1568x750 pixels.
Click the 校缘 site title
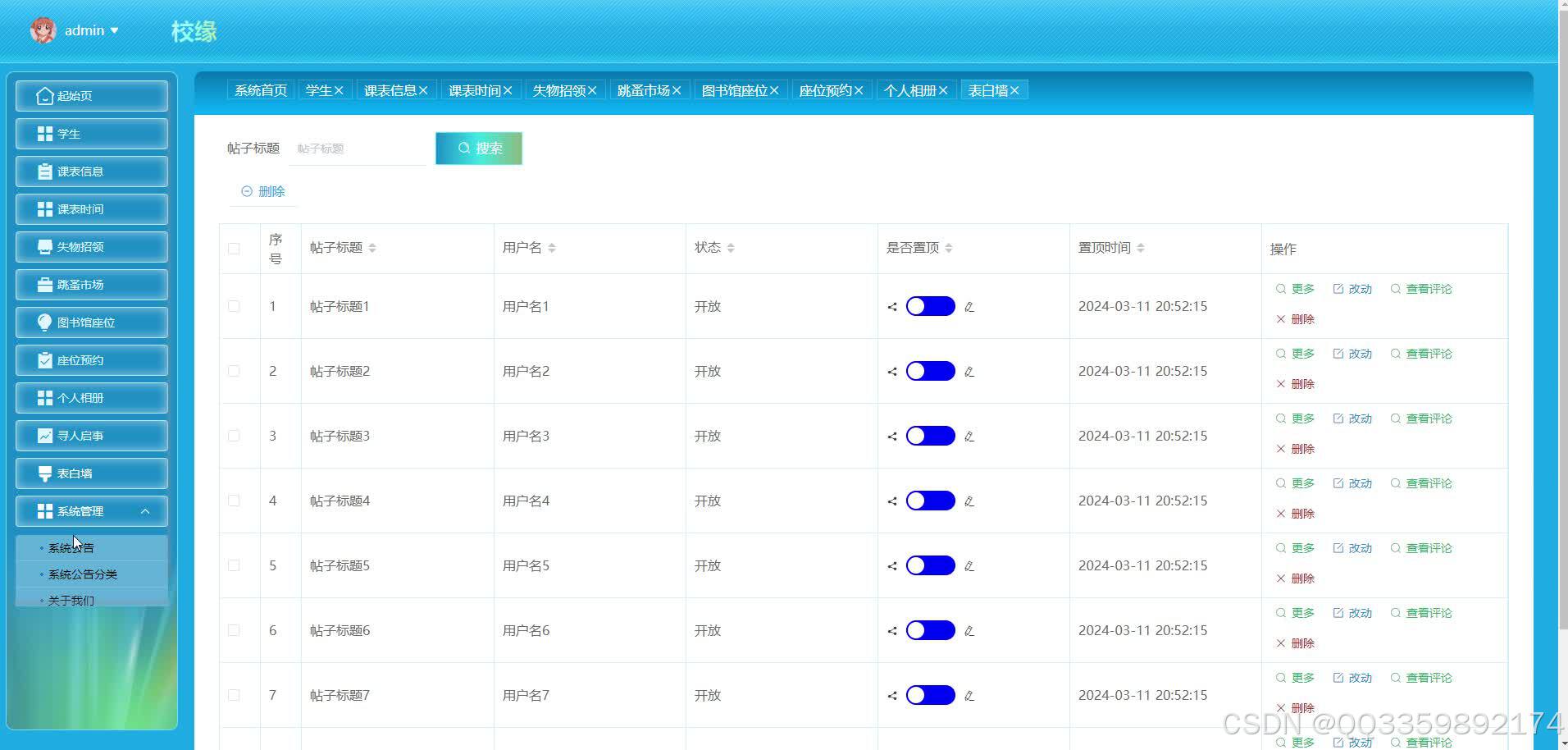[x=194, y=31]
